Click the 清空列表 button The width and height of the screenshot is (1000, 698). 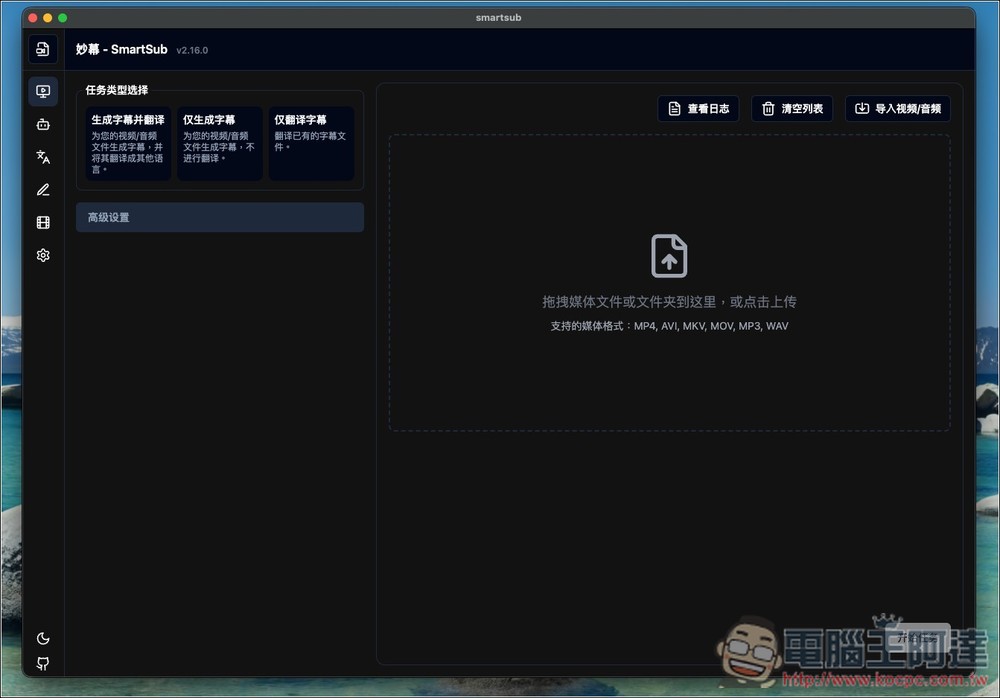(x=792, y=108)
